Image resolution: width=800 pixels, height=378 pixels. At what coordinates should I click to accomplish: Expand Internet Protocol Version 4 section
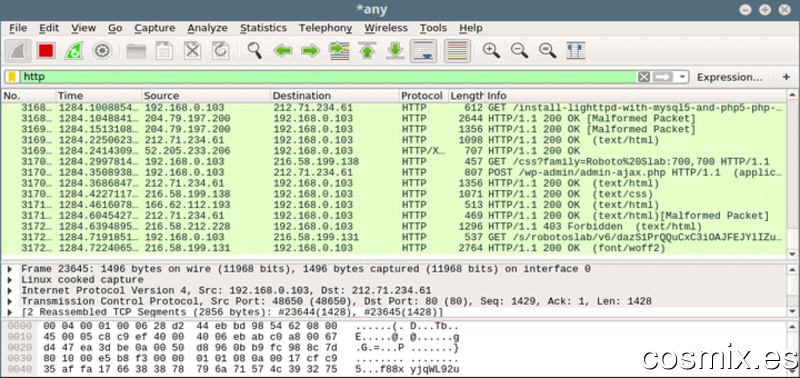[x=10, y=290]
